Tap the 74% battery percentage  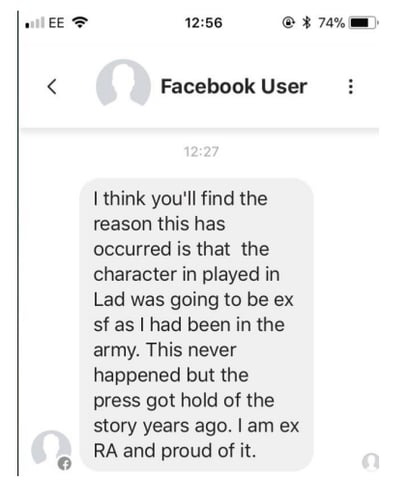point(331,23)
